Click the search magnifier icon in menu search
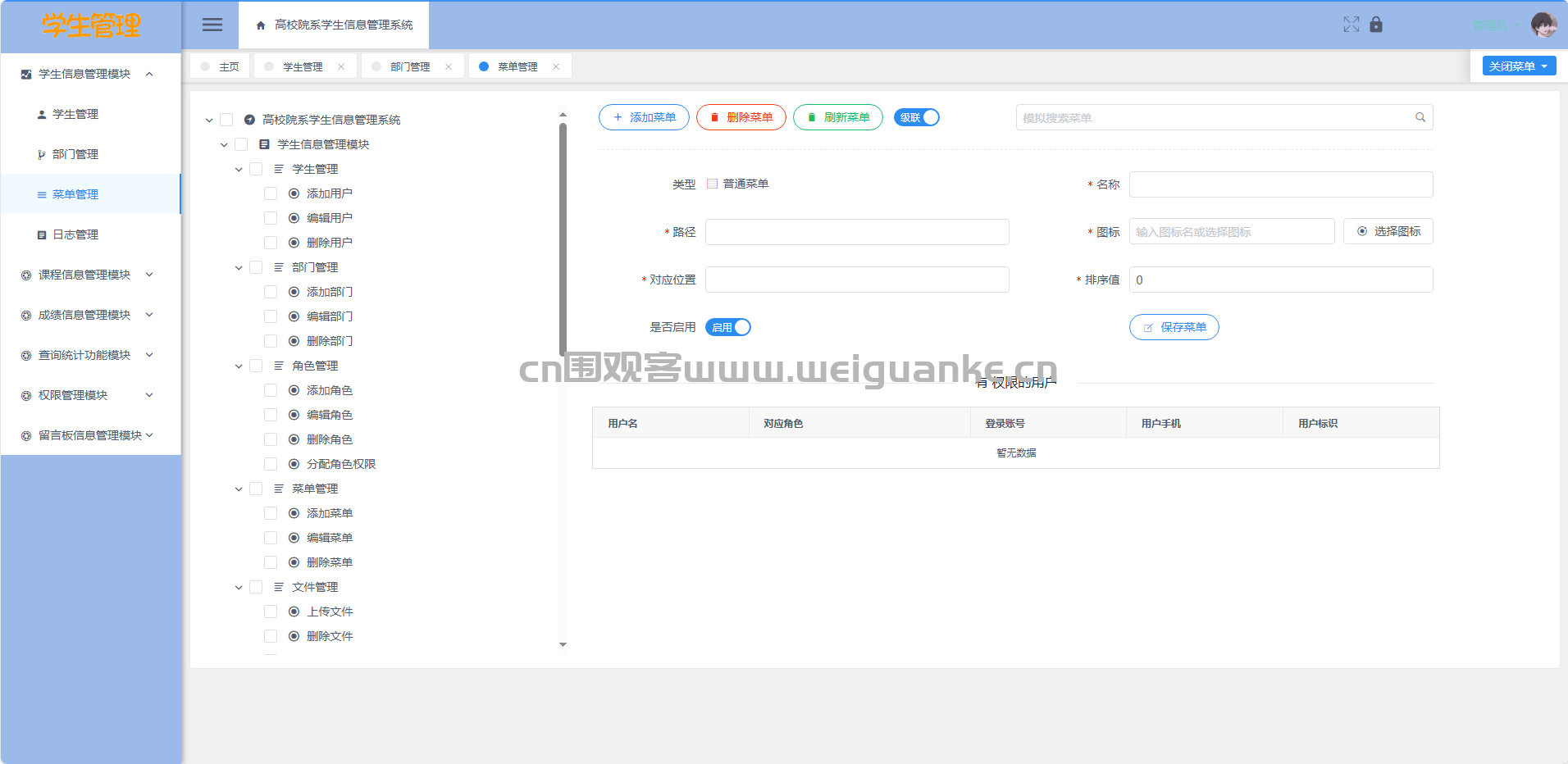 click(1420, 117)
